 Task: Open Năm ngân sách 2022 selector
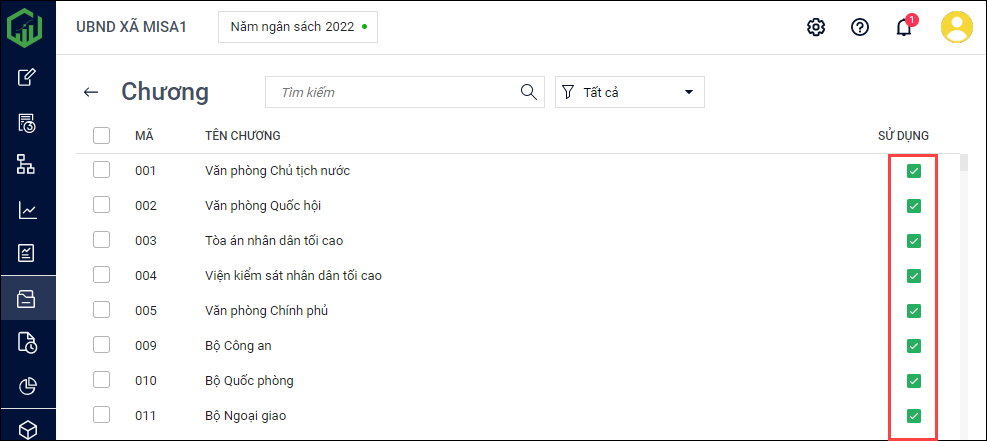298,27
